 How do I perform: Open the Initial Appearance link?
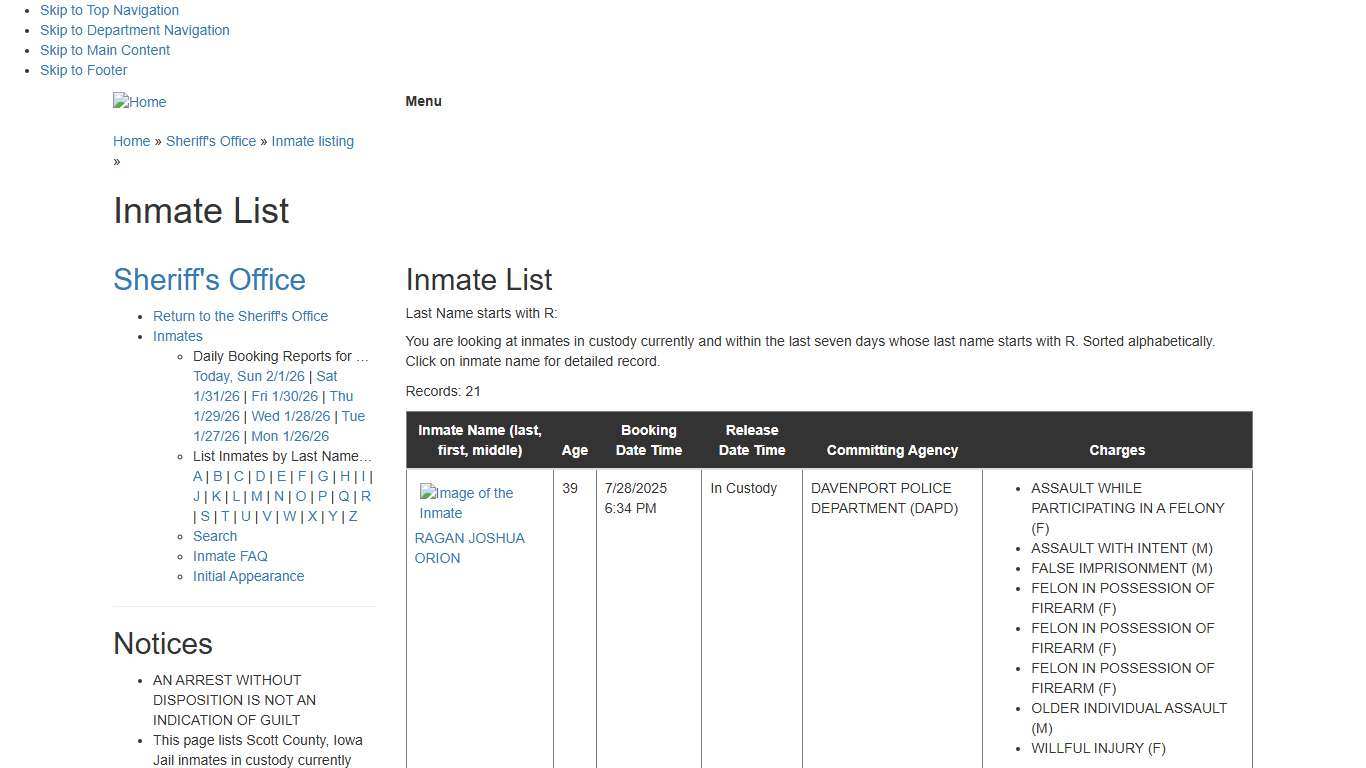(x=248, y=576)
